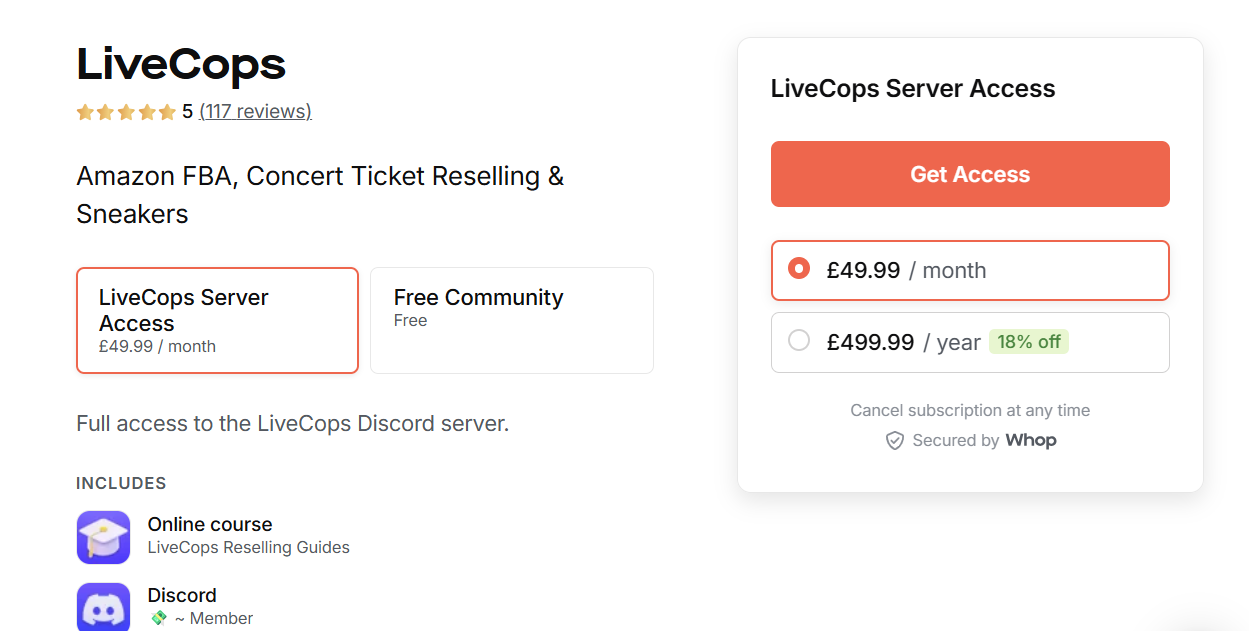
Task: Click the LiveCops page title
Action: pos(180,63)
